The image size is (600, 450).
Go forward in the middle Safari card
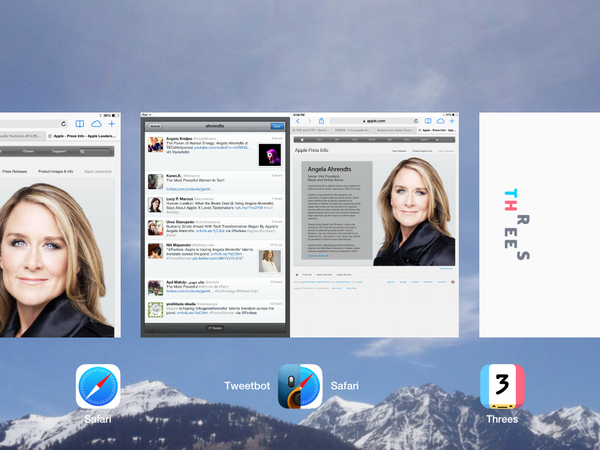tap(310, 121)
